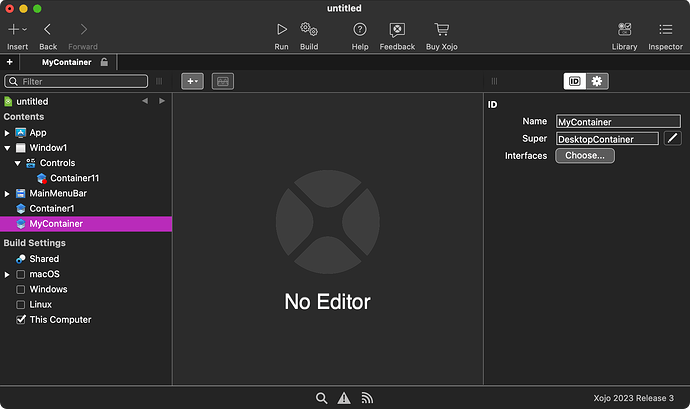Open the search panel in bottom bar

pyautogui.click(x=322, y=398)
